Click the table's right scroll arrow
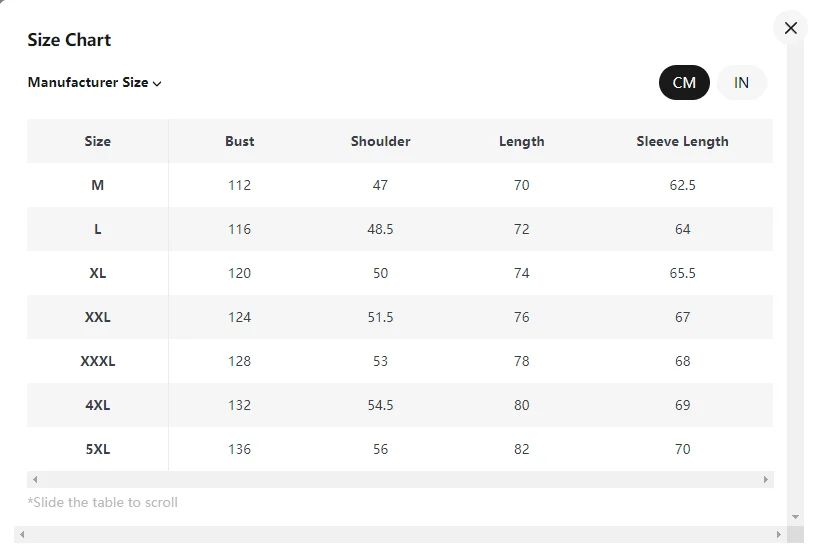 [765, 479]
